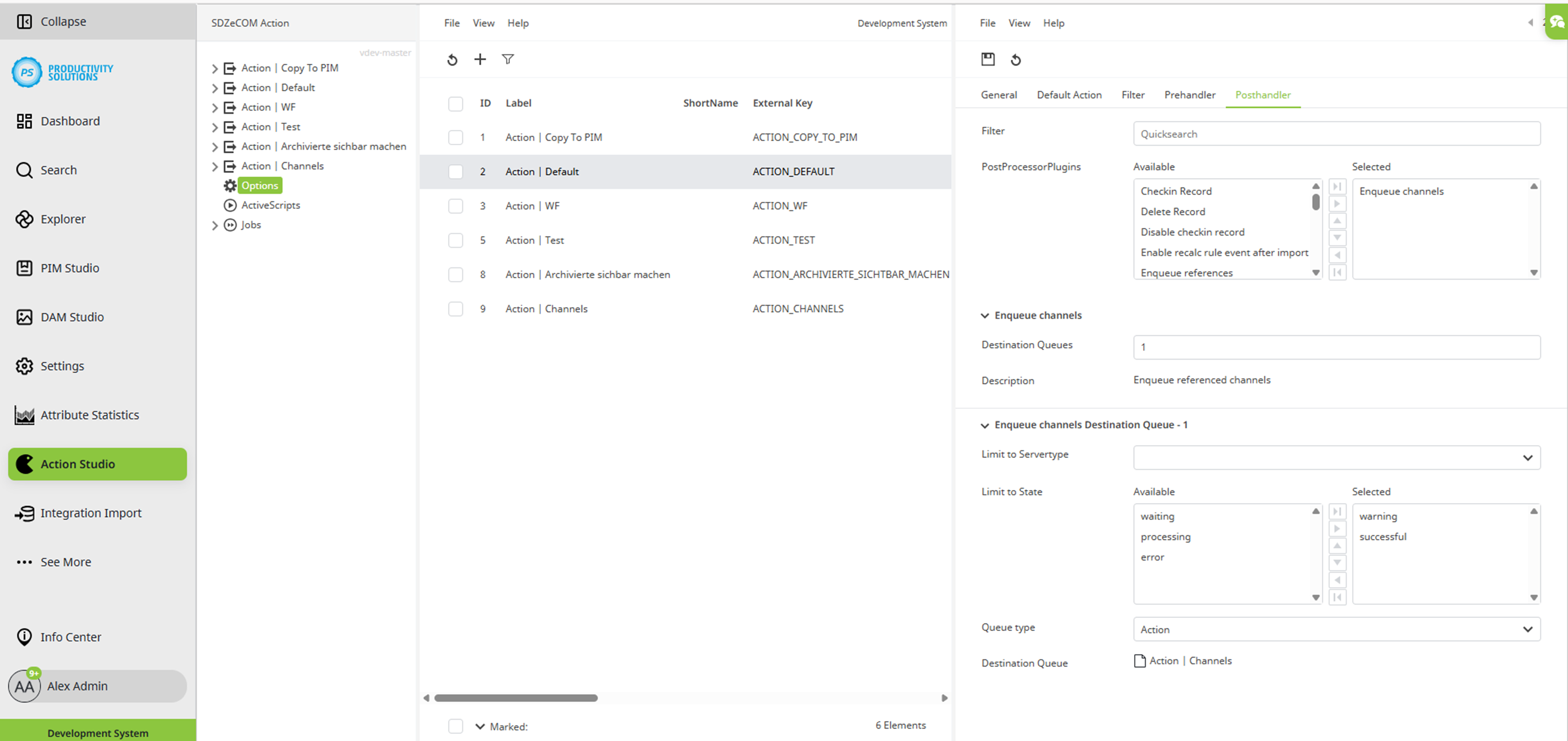
Task: Open the list filter funnel icon
Action: click(x=508, y=59)
